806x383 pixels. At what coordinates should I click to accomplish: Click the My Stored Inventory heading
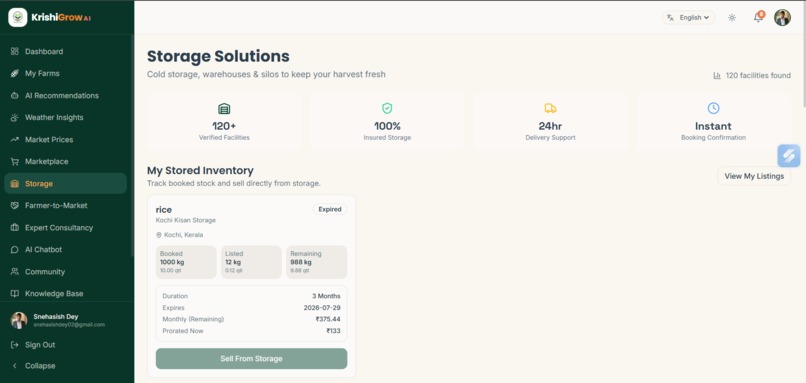[200, 171]
